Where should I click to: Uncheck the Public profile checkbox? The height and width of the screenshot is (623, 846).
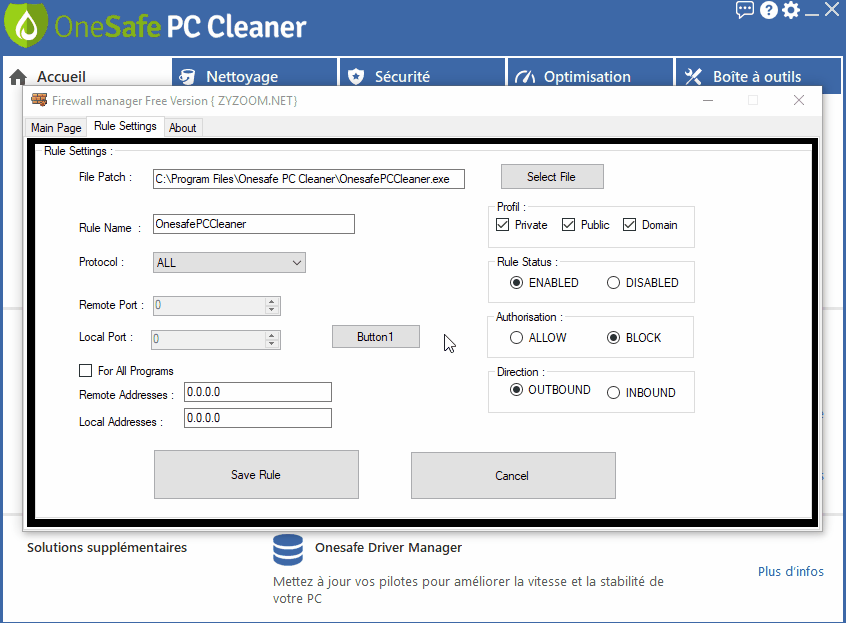[569, 225]
